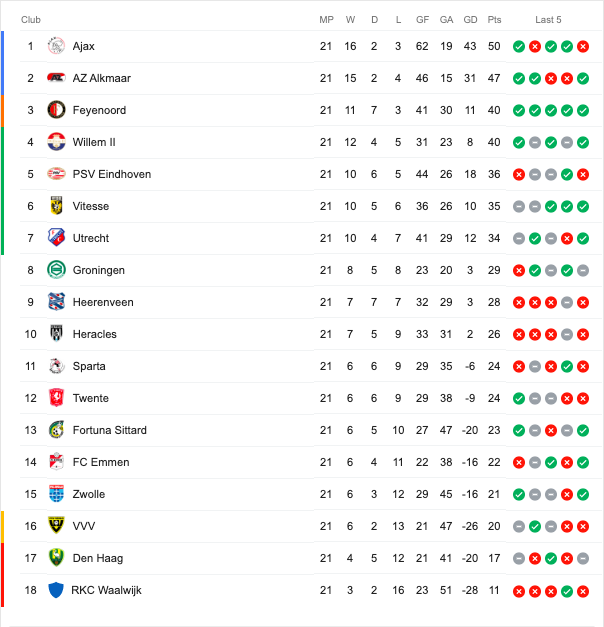Click Ajax's most recent loss icon

pos(583,46)
